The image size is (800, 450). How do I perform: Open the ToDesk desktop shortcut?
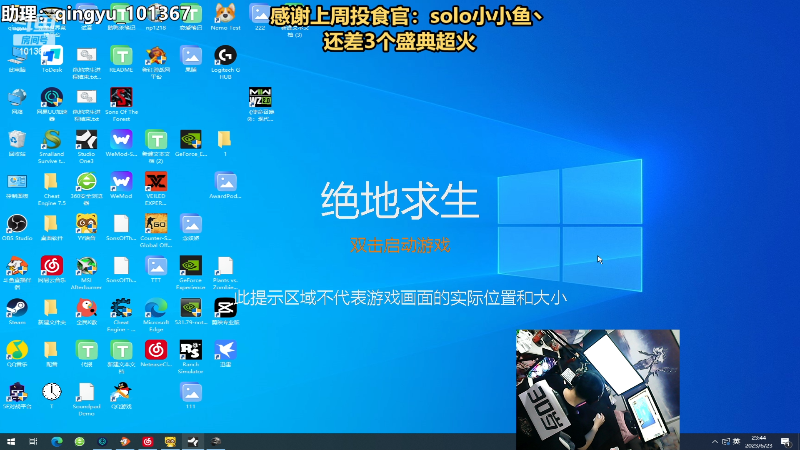tap(52, 59)
